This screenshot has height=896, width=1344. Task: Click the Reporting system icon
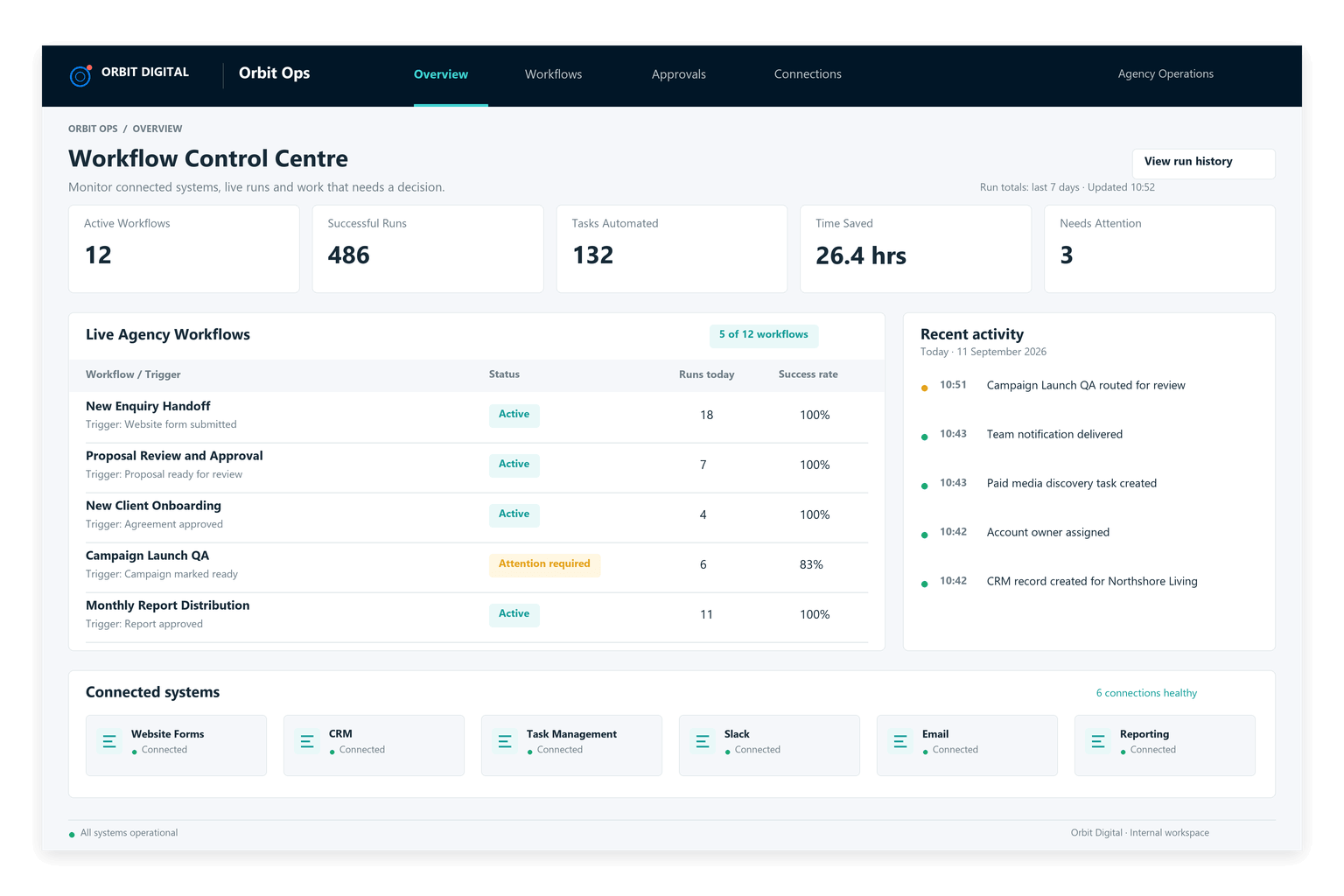point(1098,741)
